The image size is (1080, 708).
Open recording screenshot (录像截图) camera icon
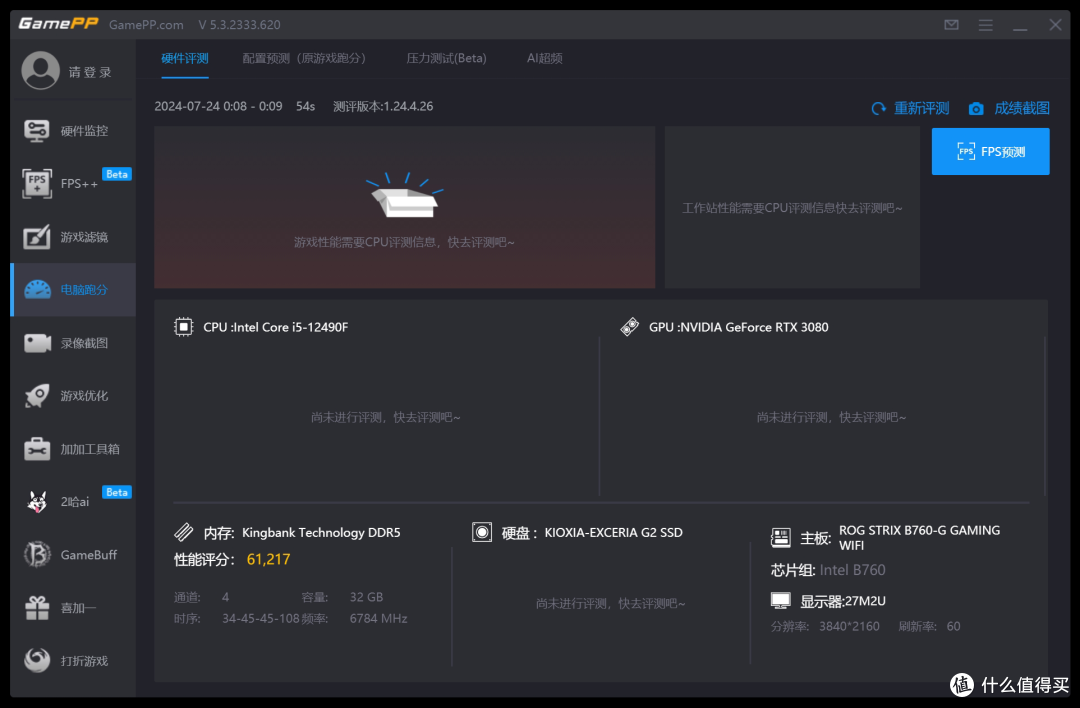pyautogui.click(x=37, y=343)
